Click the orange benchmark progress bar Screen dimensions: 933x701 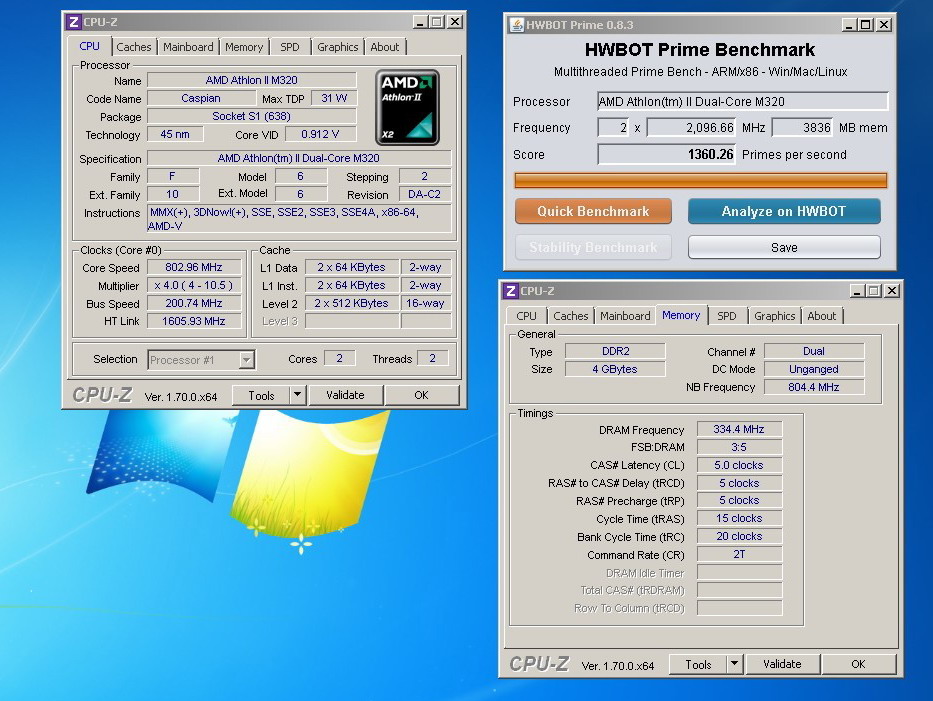(x=700, y=180)
